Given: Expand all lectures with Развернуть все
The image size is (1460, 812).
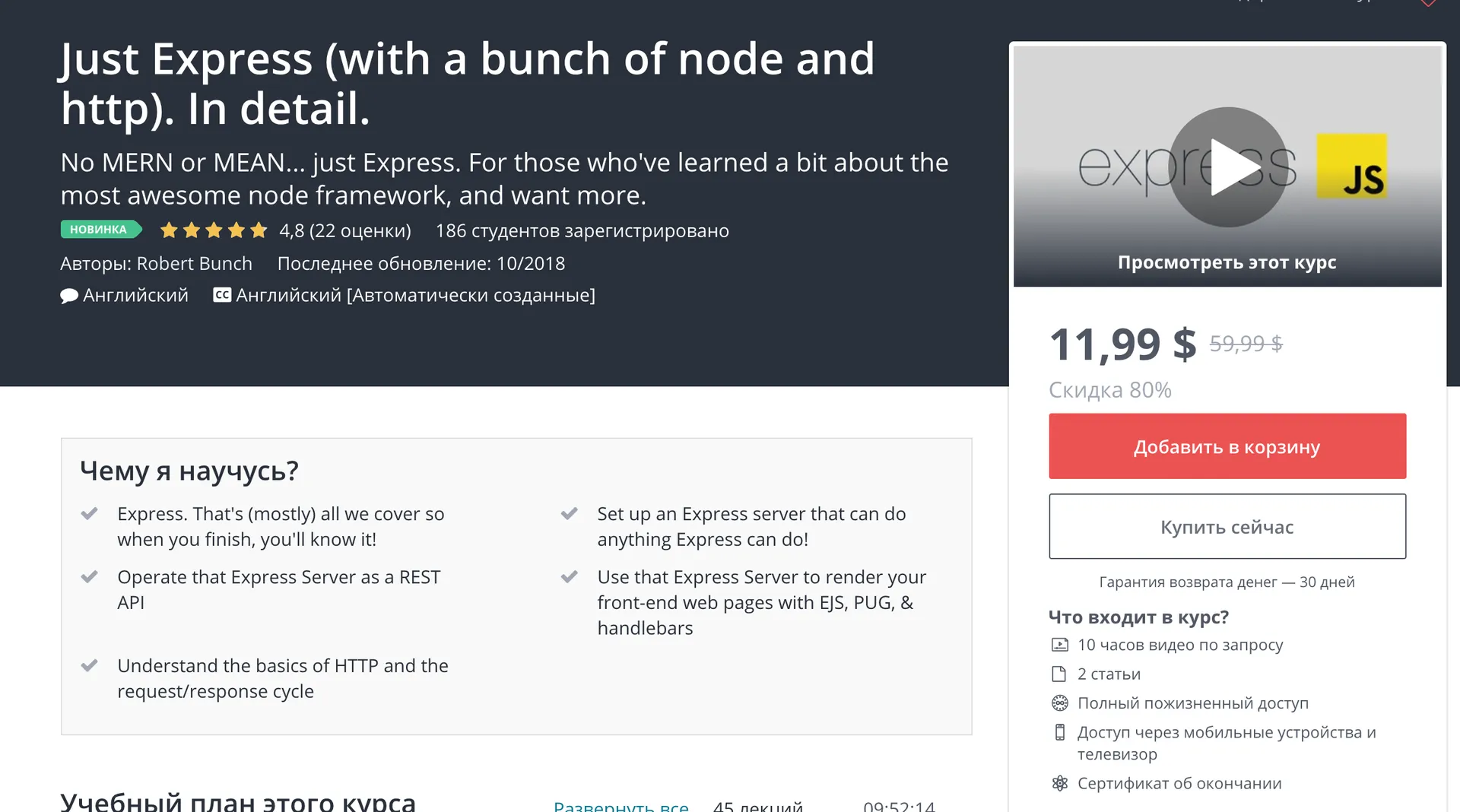Looking at the screenshot, I should coord(620,806).
